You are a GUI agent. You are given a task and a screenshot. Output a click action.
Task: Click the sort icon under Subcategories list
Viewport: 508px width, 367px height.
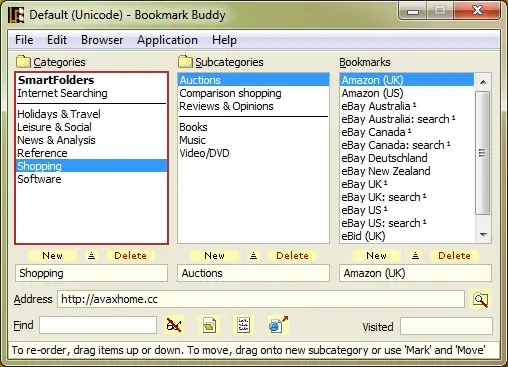[x=253, y=256]
